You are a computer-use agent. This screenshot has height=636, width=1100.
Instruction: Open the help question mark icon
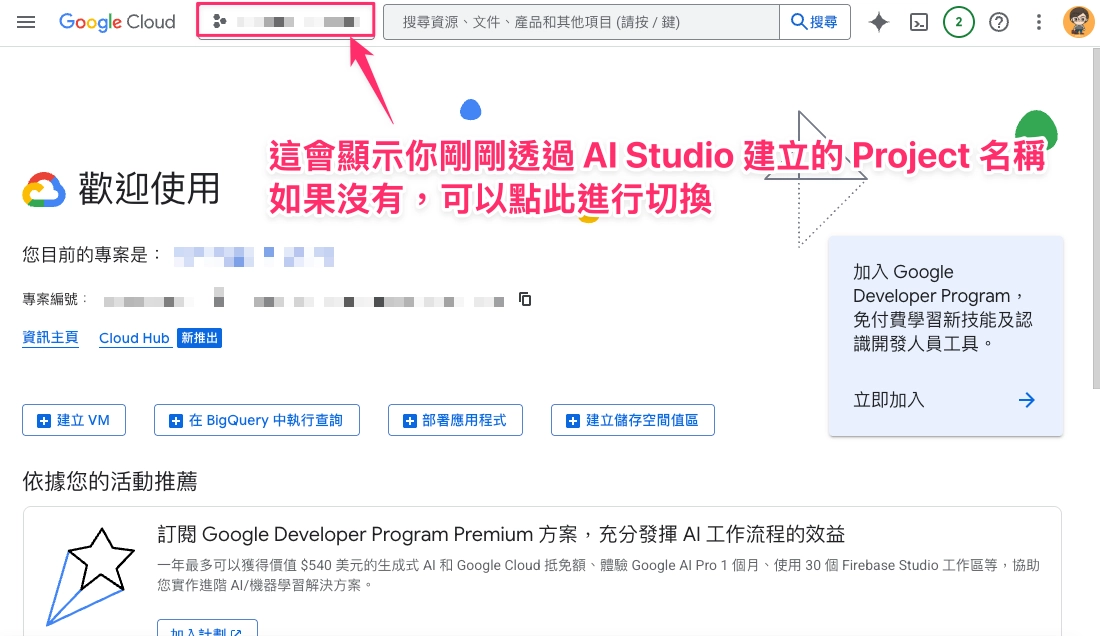click(998, 22)
